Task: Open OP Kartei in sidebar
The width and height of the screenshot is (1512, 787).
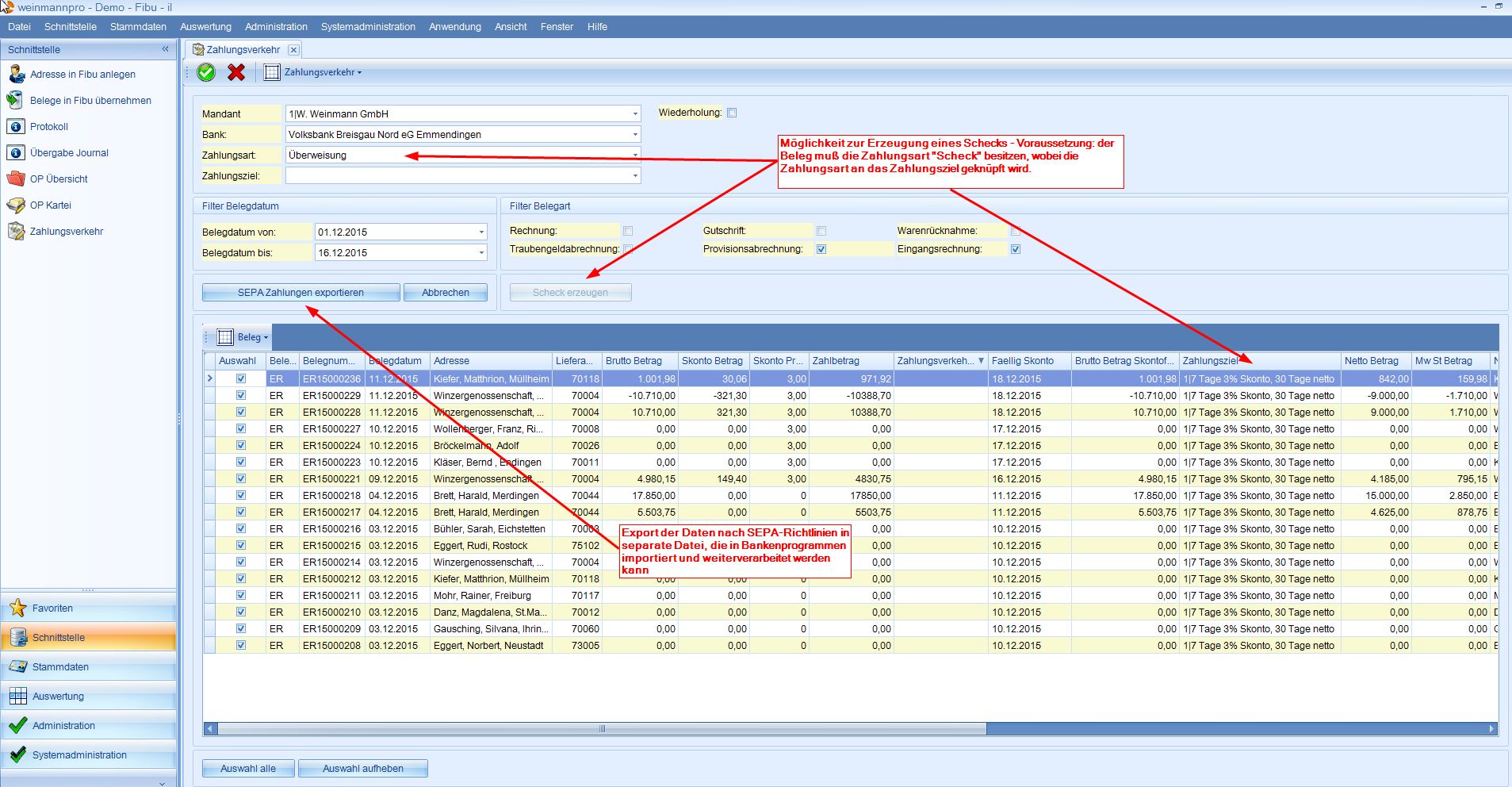Action: (51, 205)
